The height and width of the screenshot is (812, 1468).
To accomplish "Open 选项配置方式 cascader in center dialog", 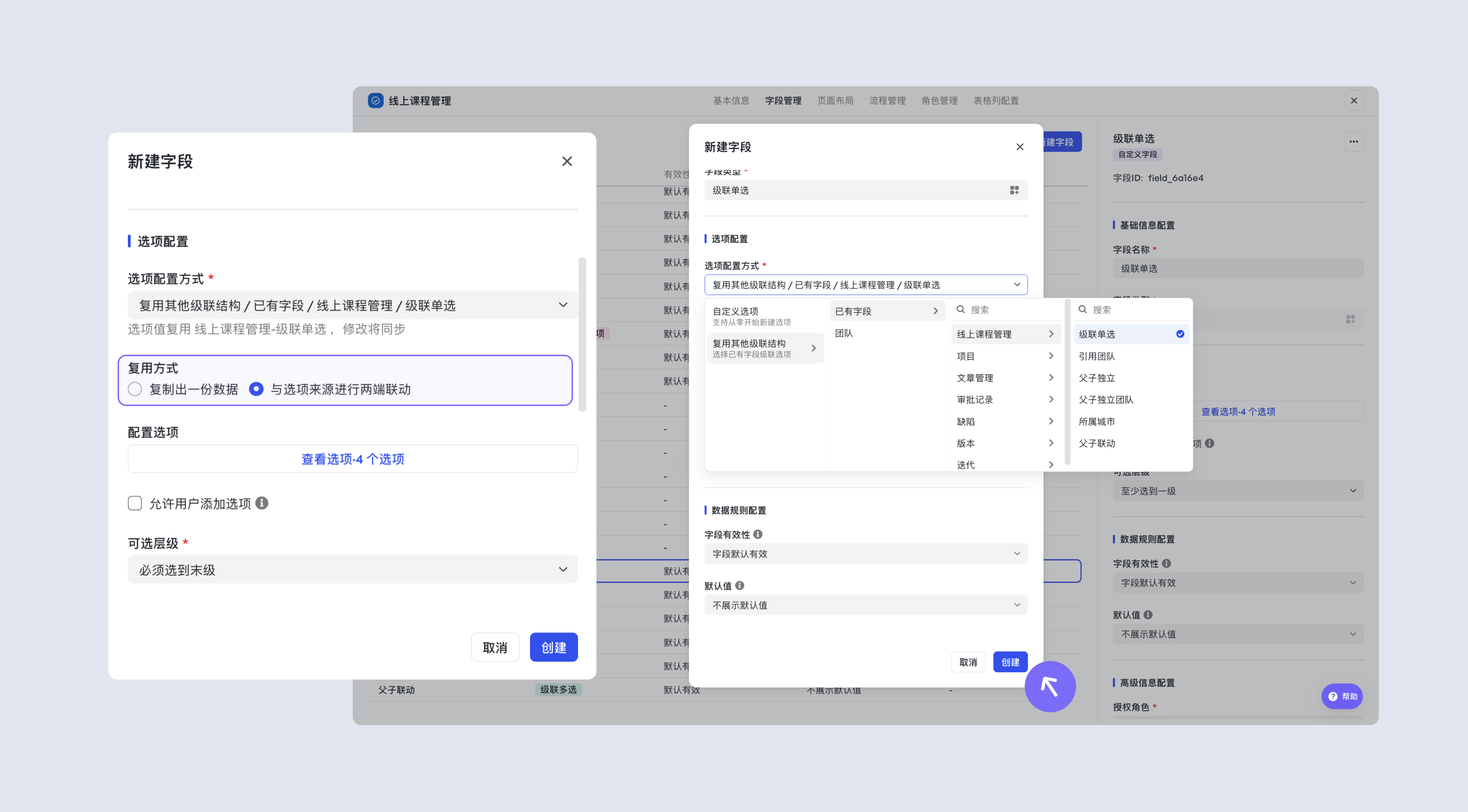I will 866,285.
